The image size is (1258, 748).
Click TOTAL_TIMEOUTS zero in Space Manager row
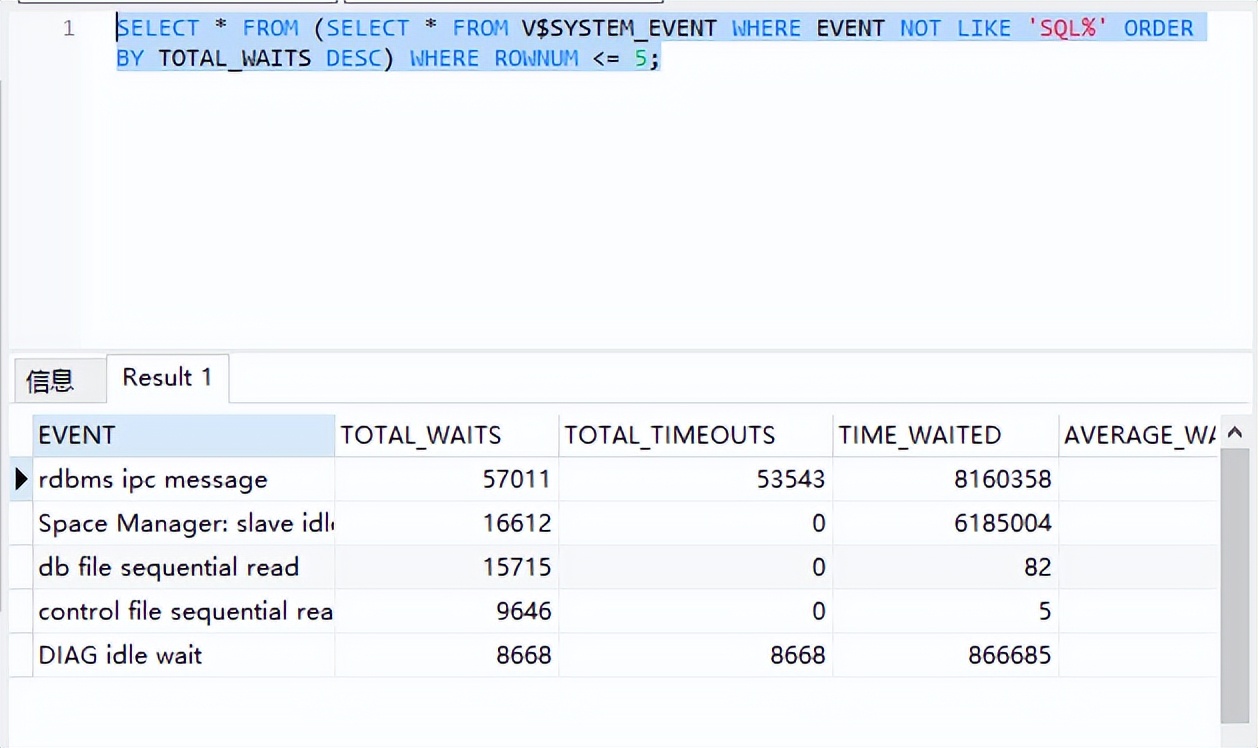coord(818,523)
